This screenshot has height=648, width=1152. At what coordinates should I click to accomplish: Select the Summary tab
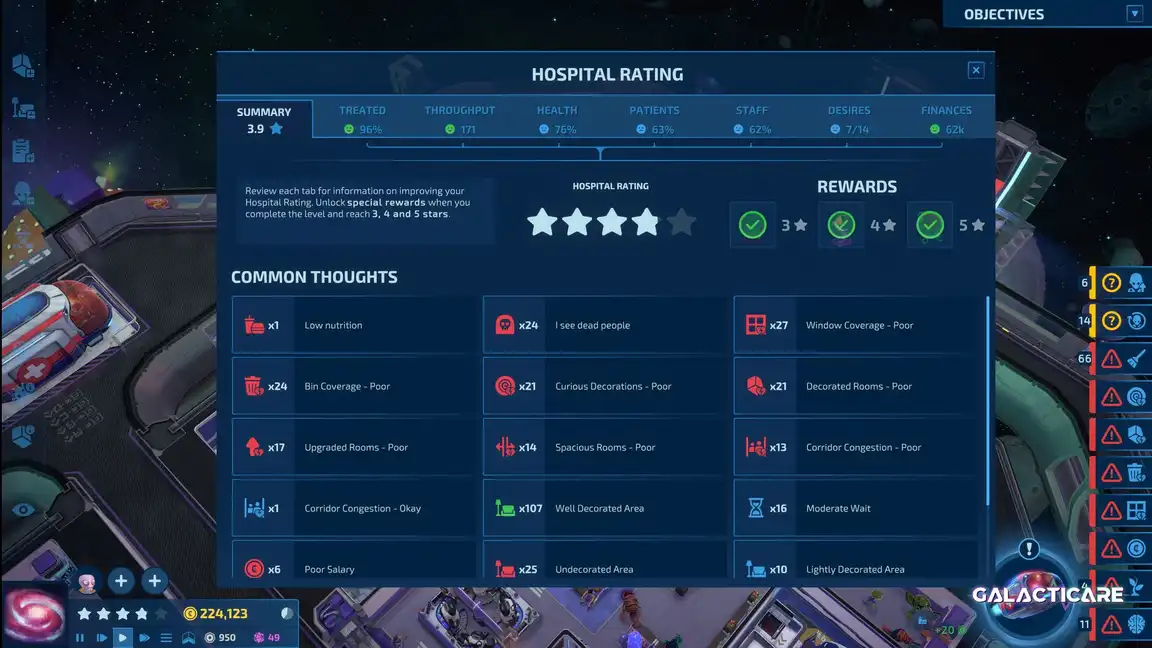coord(264,119)
